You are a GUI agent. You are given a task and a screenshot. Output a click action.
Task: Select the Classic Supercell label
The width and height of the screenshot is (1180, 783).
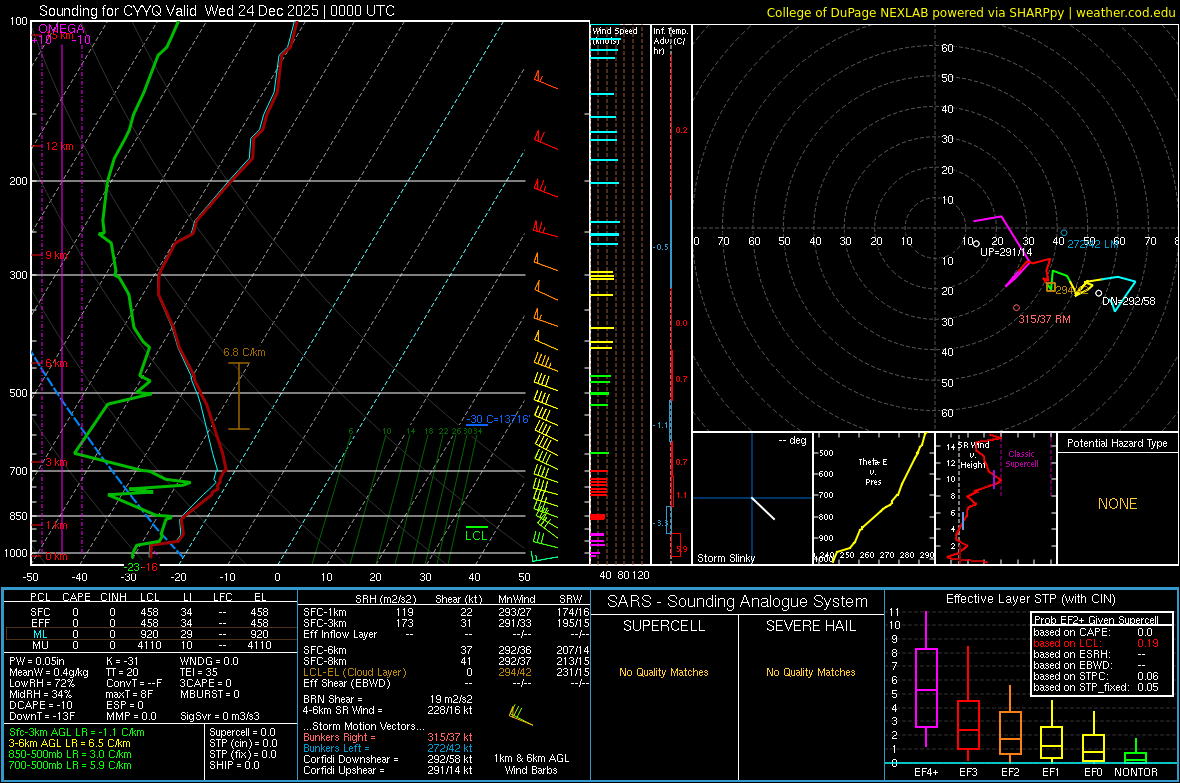(1022, 459)
